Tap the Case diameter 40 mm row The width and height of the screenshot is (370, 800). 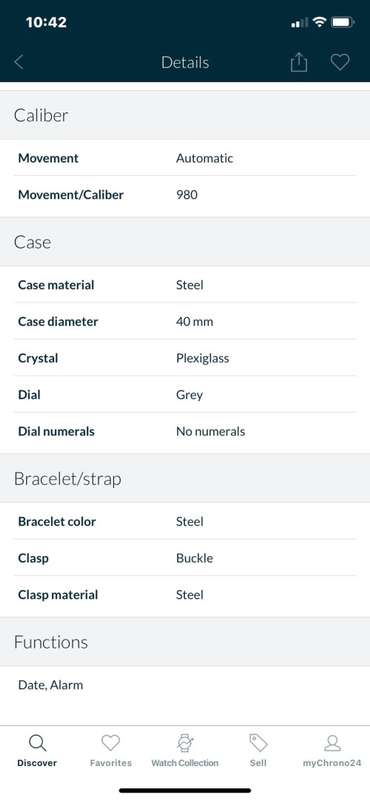pos(185,321)
